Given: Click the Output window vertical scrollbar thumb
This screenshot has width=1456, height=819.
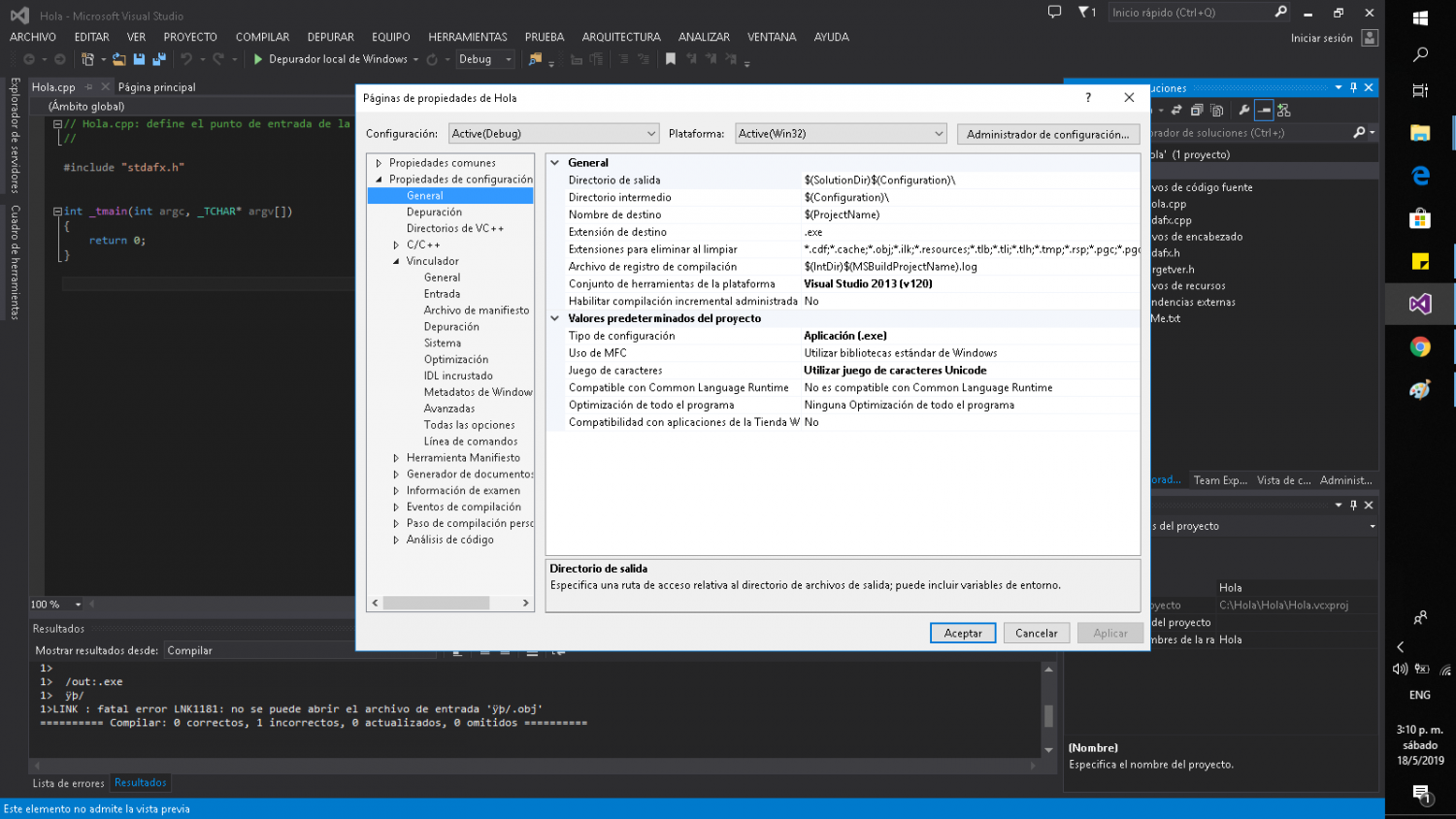Looking at the screenshot, I should (1048, 715).
